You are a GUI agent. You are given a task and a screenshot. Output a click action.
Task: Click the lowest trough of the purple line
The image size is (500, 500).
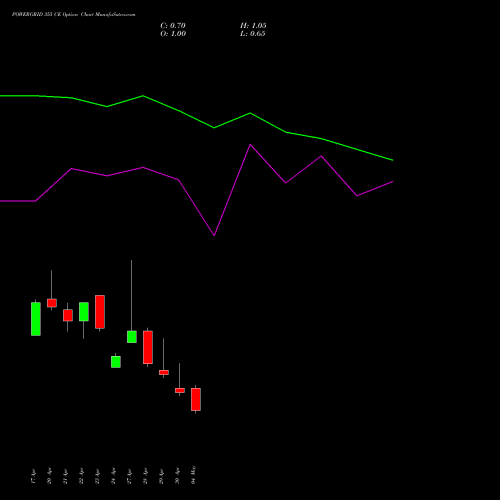tap(214, 235)
